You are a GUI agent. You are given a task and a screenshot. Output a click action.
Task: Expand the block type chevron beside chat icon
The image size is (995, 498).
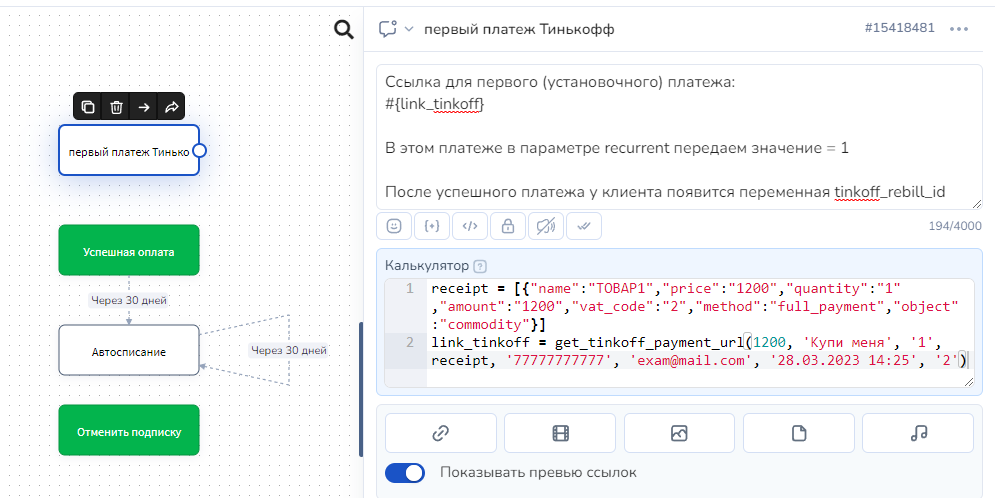tap(409, 29)
